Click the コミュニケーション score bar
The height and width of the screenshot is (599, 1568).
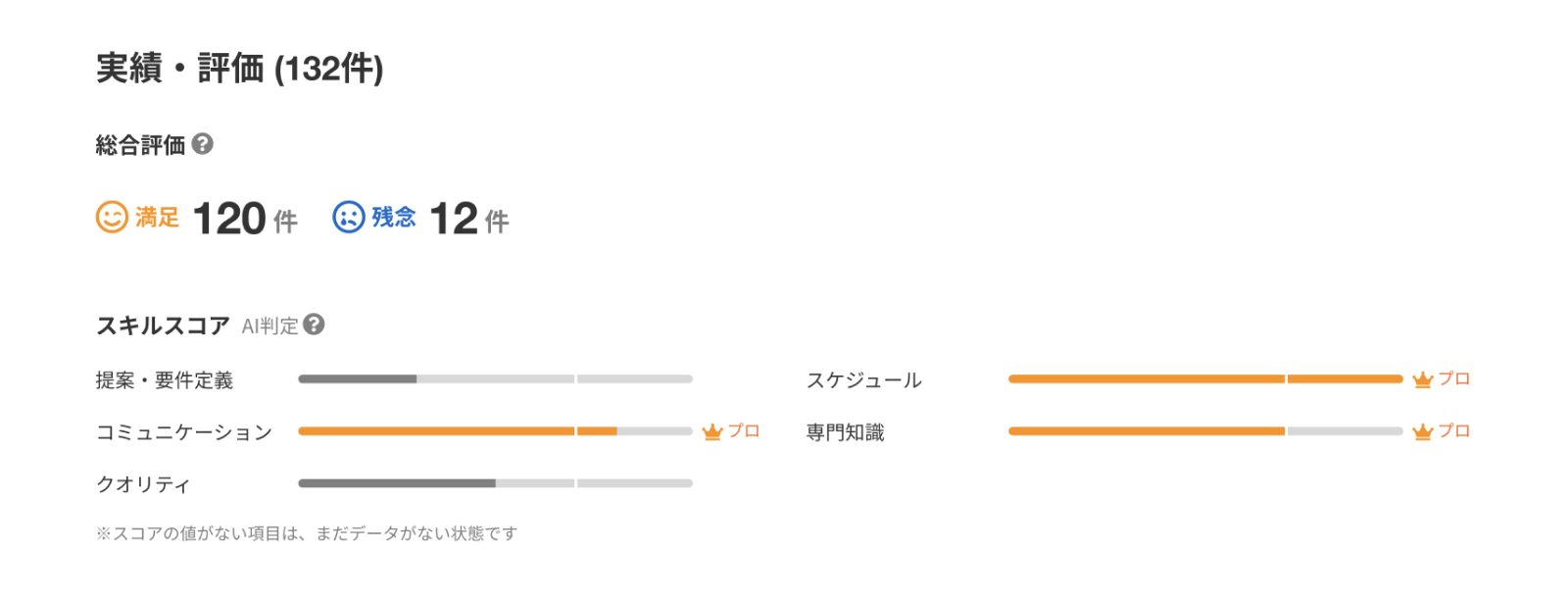(x=495, y=430)
